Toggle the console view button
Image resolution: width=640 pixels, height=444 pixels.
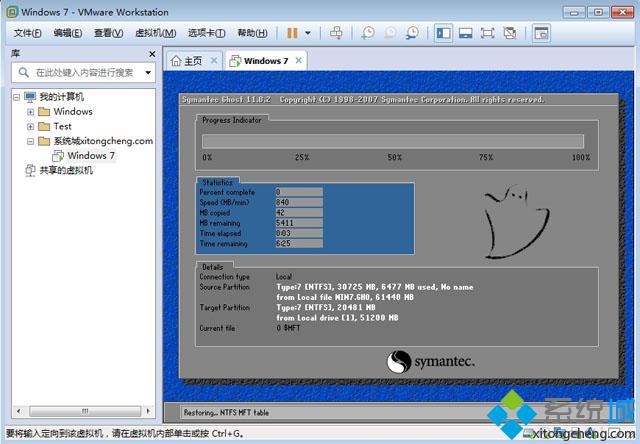click(x=541, y=33)
